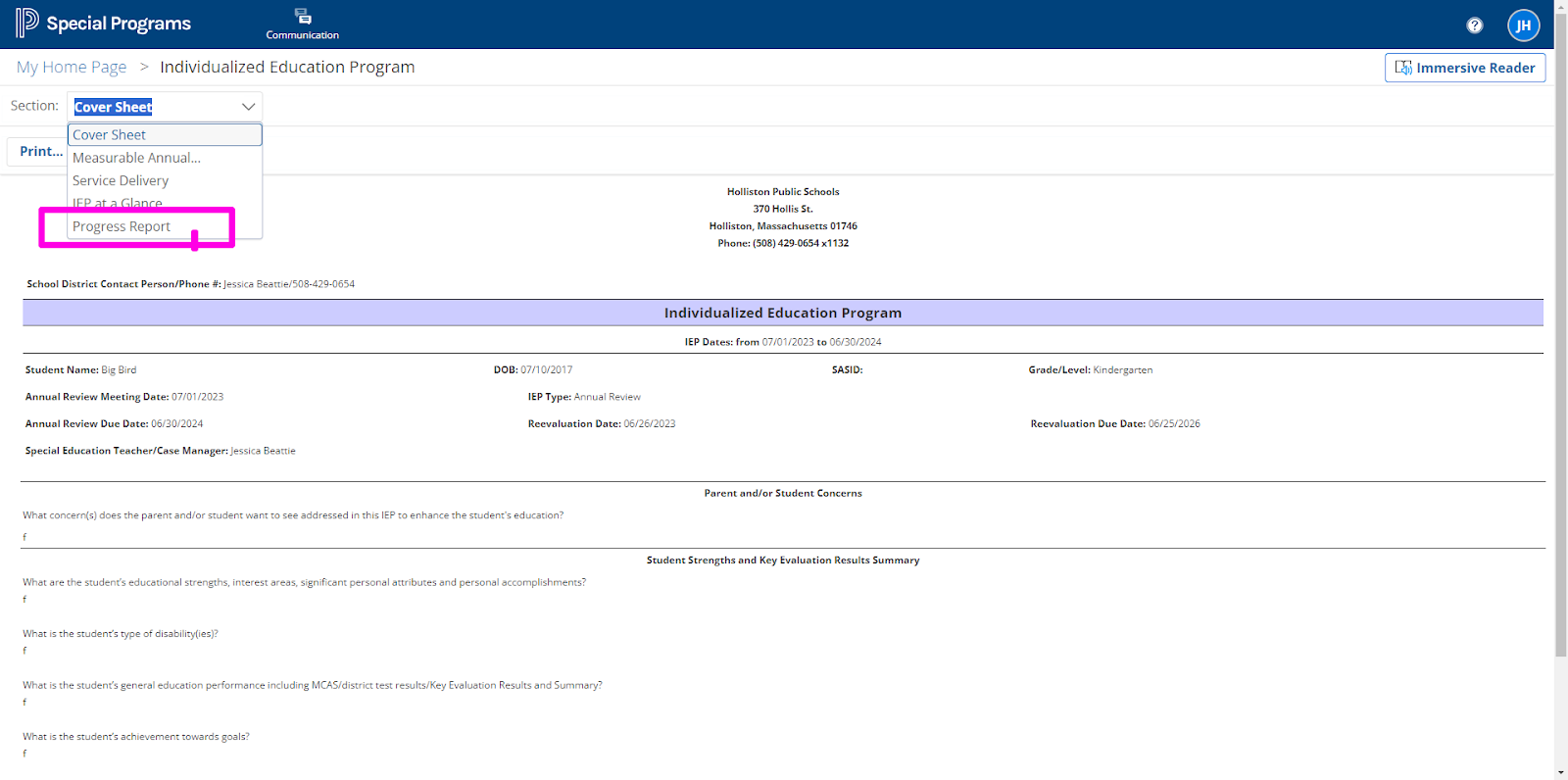Viewport: 1568px width, 780px height.
Task: Click the Holliston Public Schools heading
Action: click(x=782, y=192)
